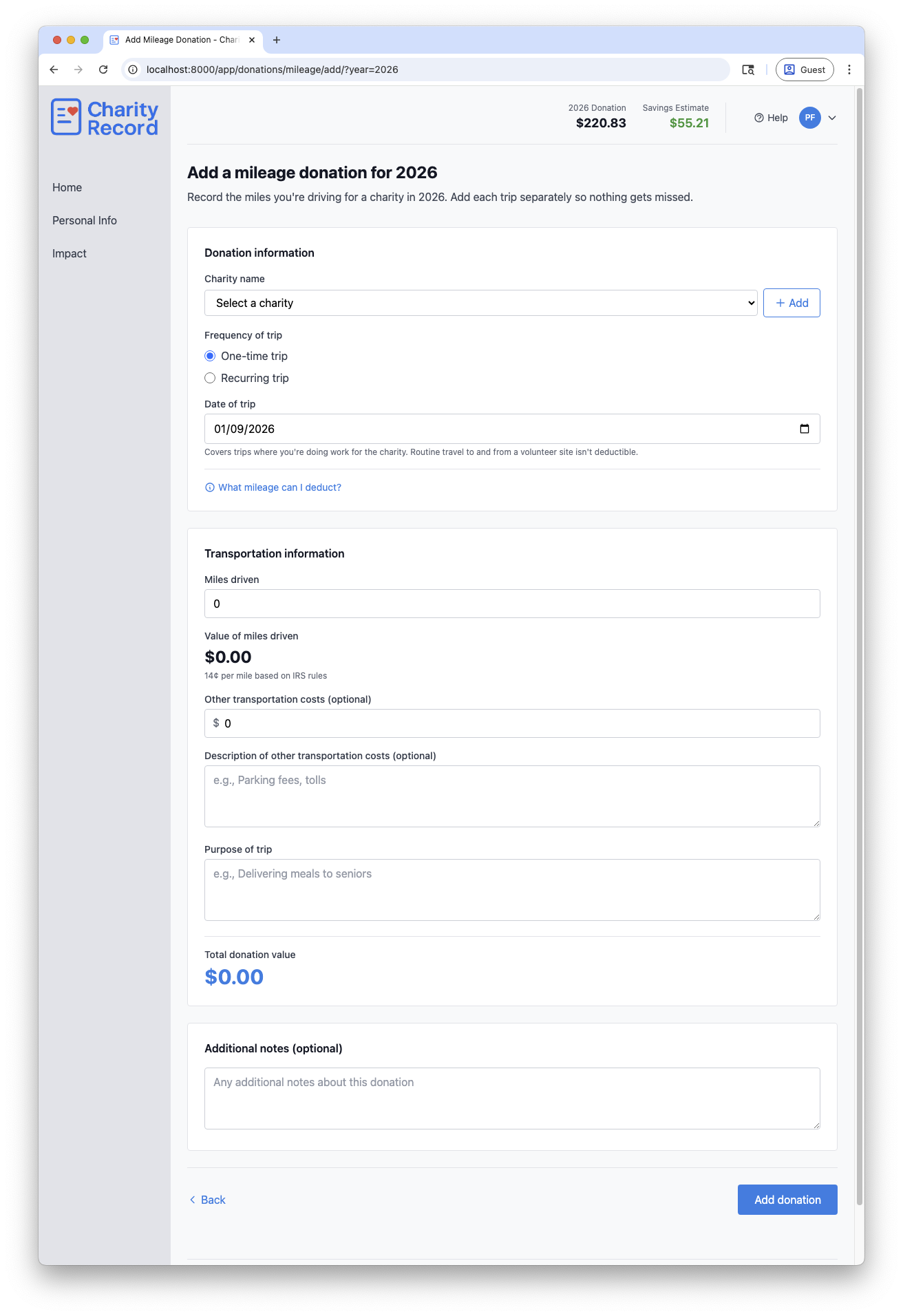Select the One-time trip option
903x1316 pixels.
click(210, 356)
